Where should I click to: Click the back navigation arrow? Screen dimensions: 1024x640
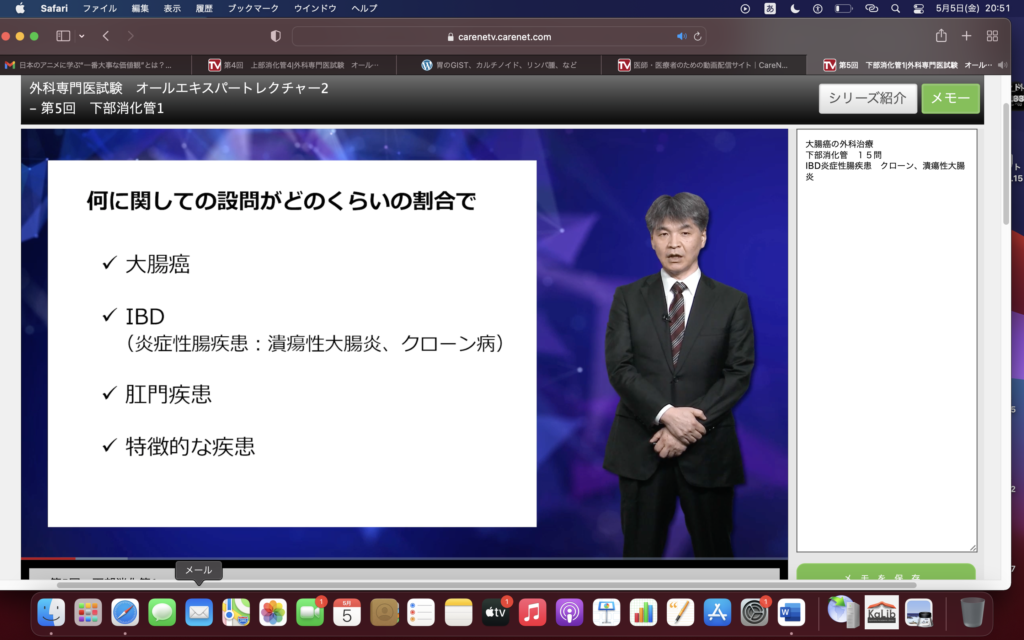pos(106,36)
